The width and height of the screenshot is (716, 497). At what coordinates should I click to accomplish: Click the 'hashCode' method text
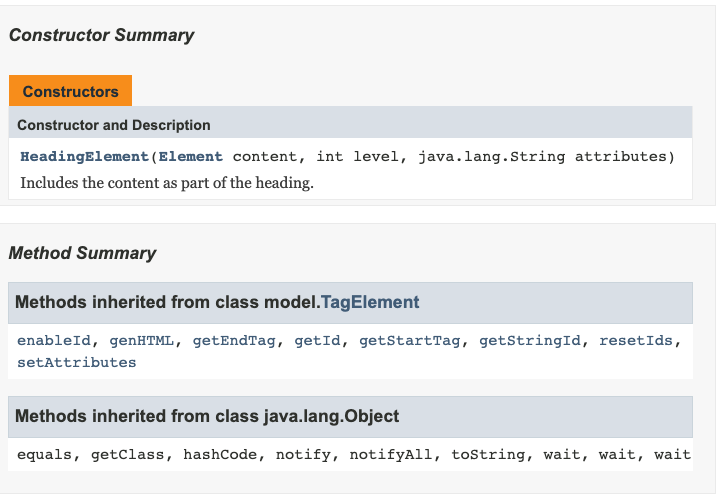click(220, 455)
